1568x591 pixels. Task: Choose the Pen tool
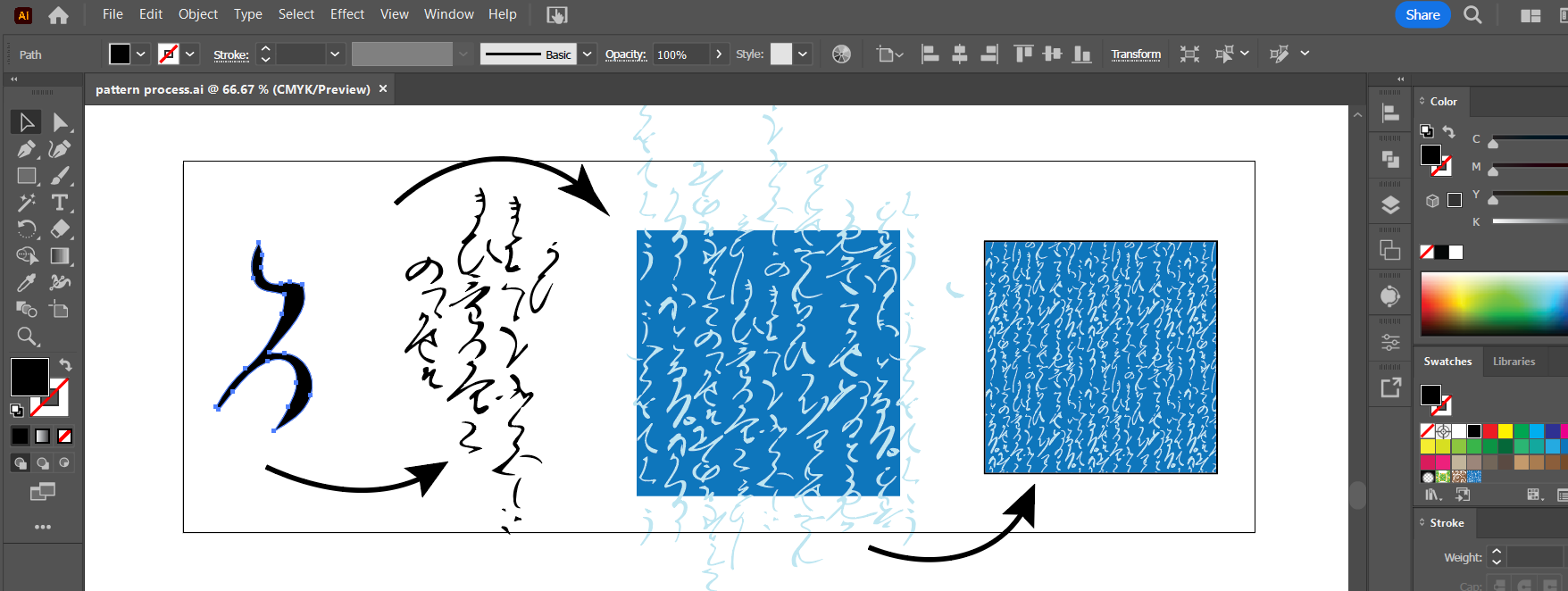pyautogui.click(x=26, y=149)
